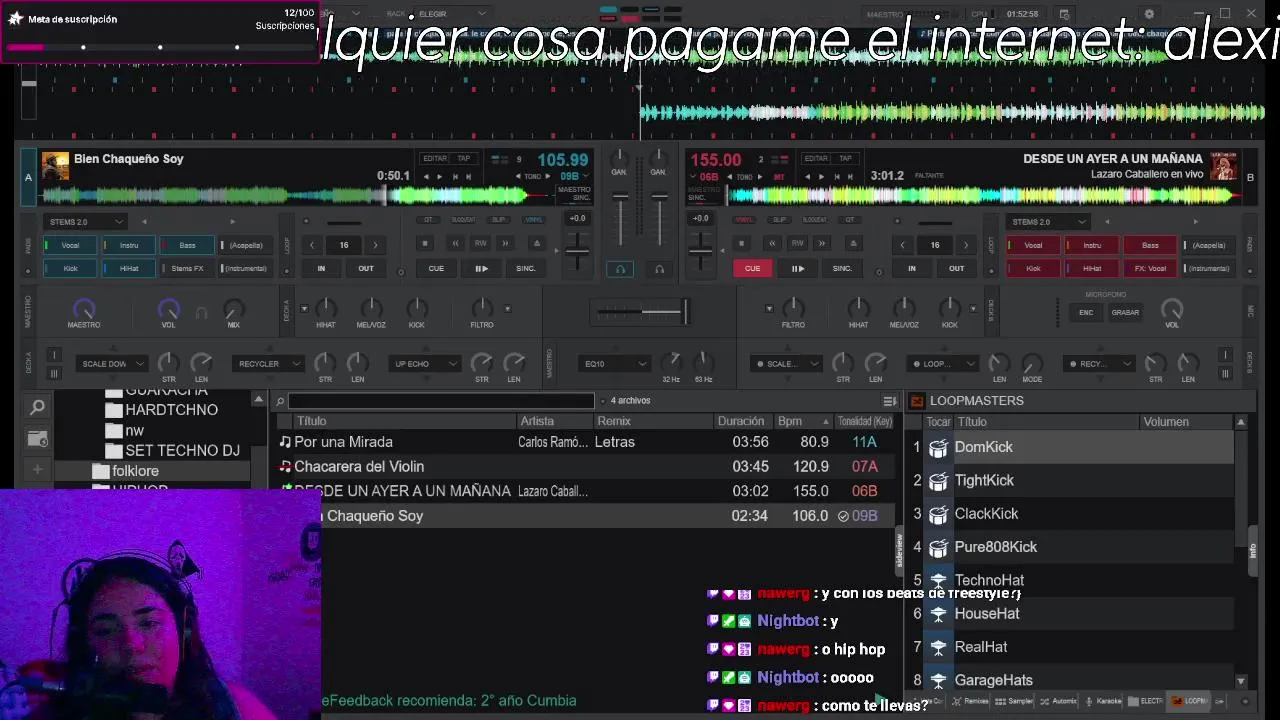Click deck A rewind double-arrow icon

point(455,243)
